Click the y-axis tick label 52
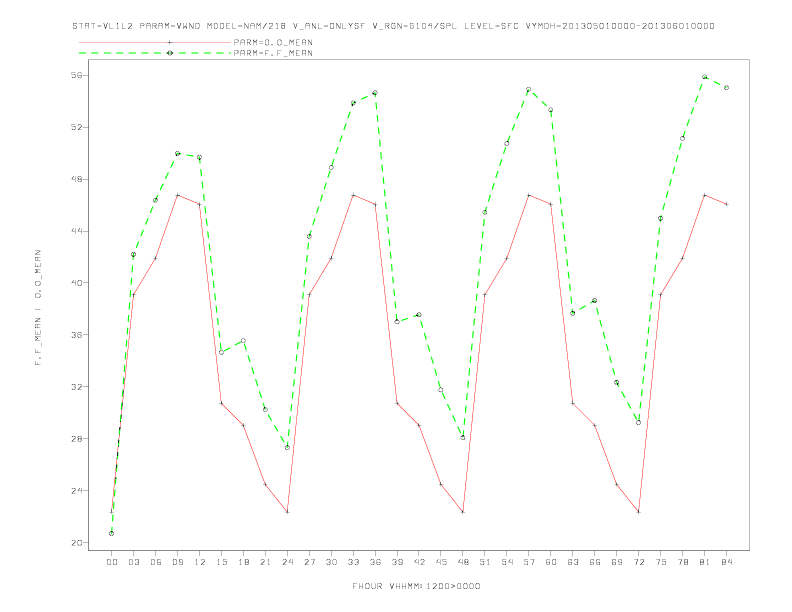792x612 pixels. click(x=79, y=127)
